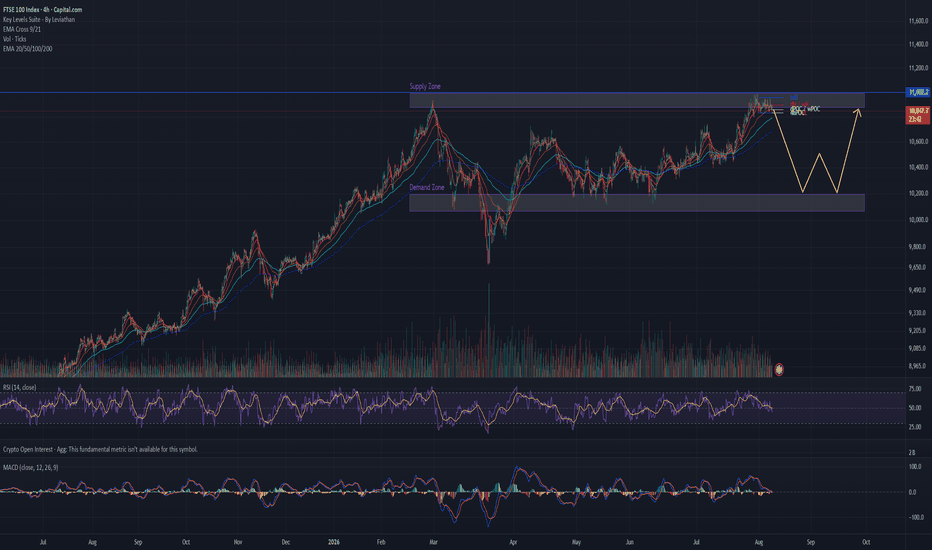Open the RSI (14, close) indicator legend
The height and width of the screenshot is (550, 932).
pos(20,387)
